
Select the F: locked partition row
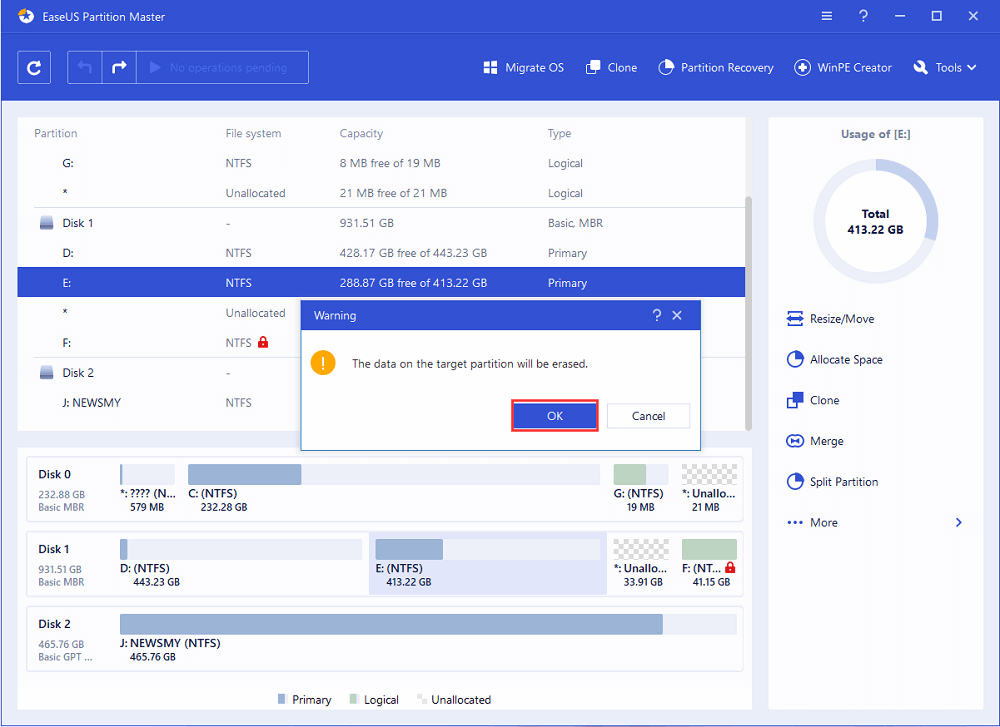click(x=159, y=343)
